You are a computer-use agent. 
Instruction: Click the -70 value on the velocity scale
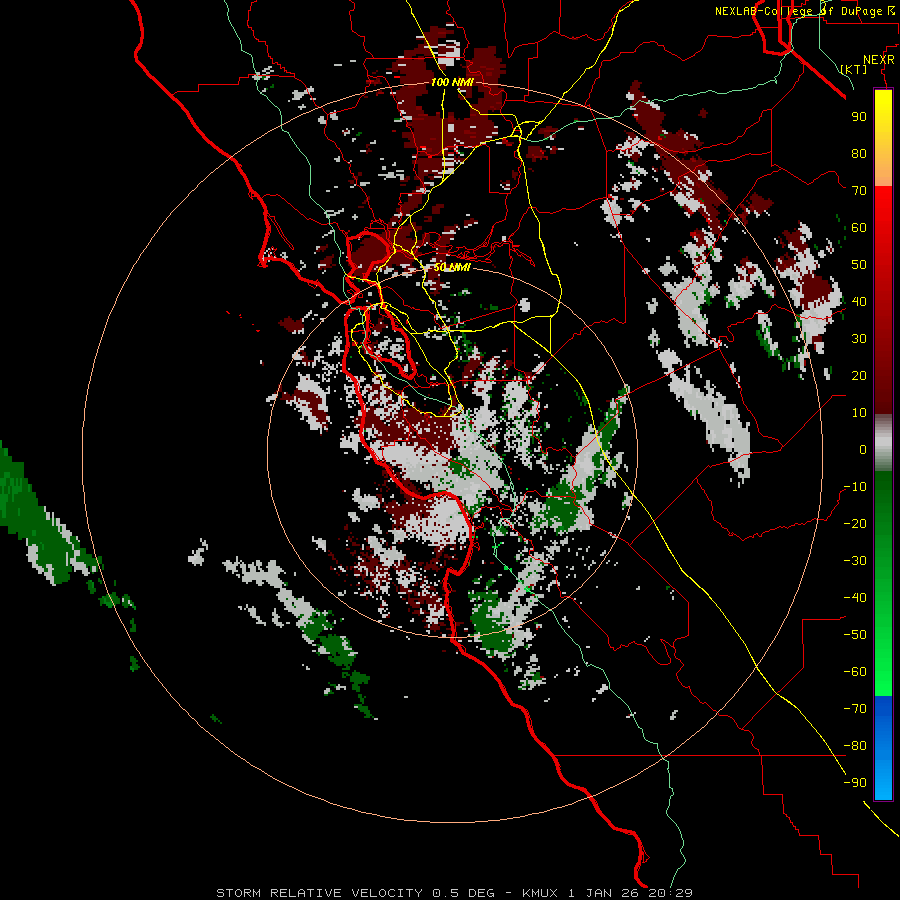855,709
